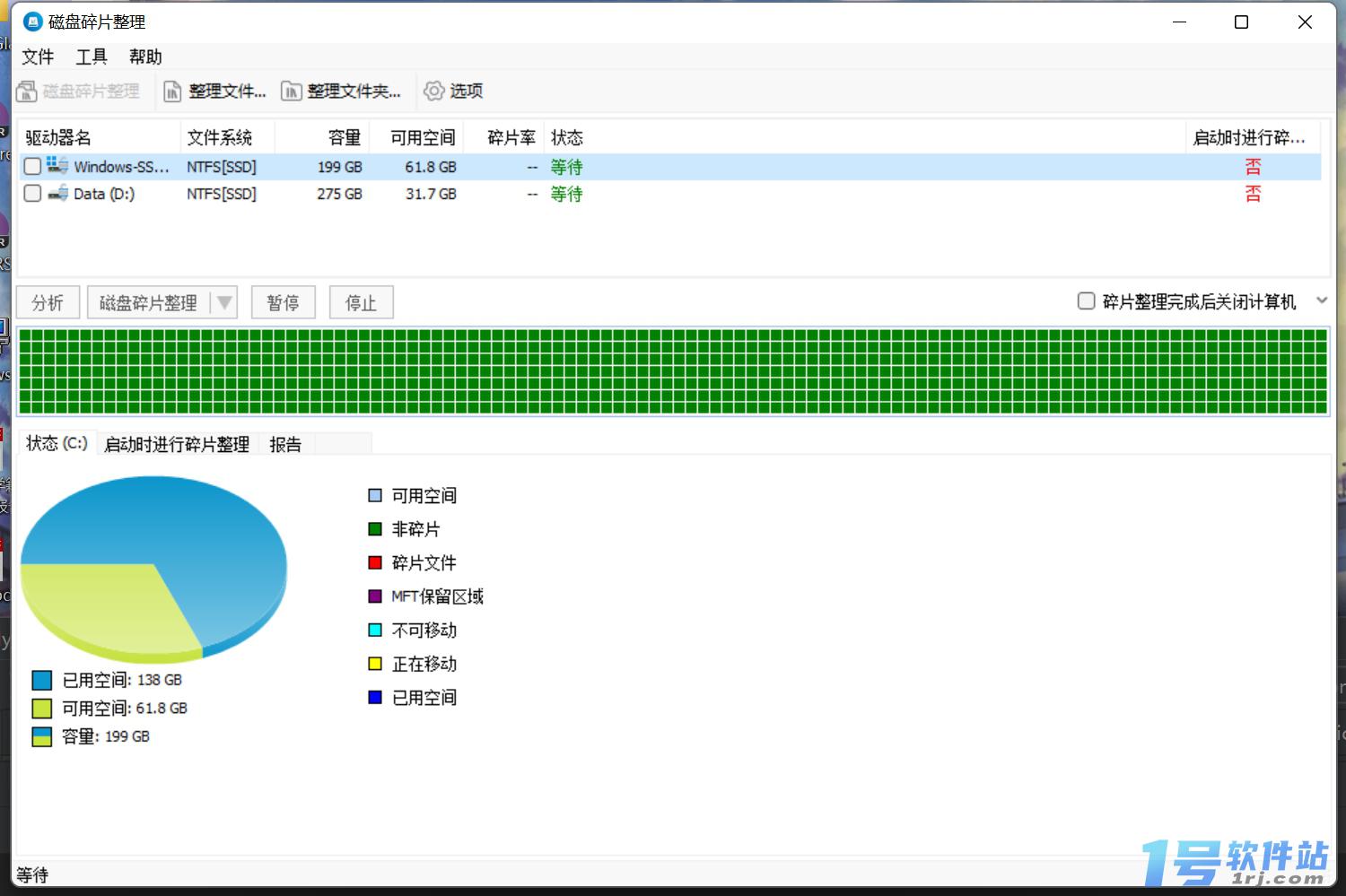1346x896 pixels.
Task: Click the 可用空间: 61.8 GB color box
Action: [42, 709]
